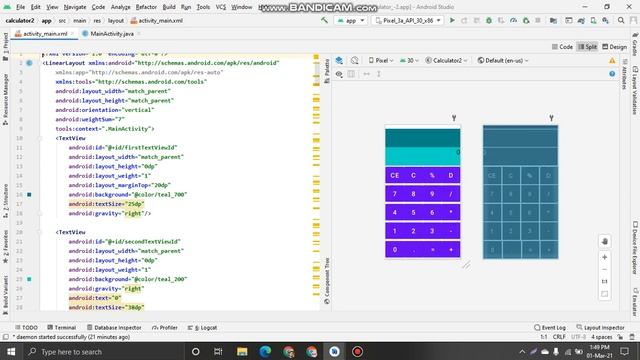Viewport: 640px width, 360px height.
Task: Open the Palette panel tab
Action: (327, 71)
